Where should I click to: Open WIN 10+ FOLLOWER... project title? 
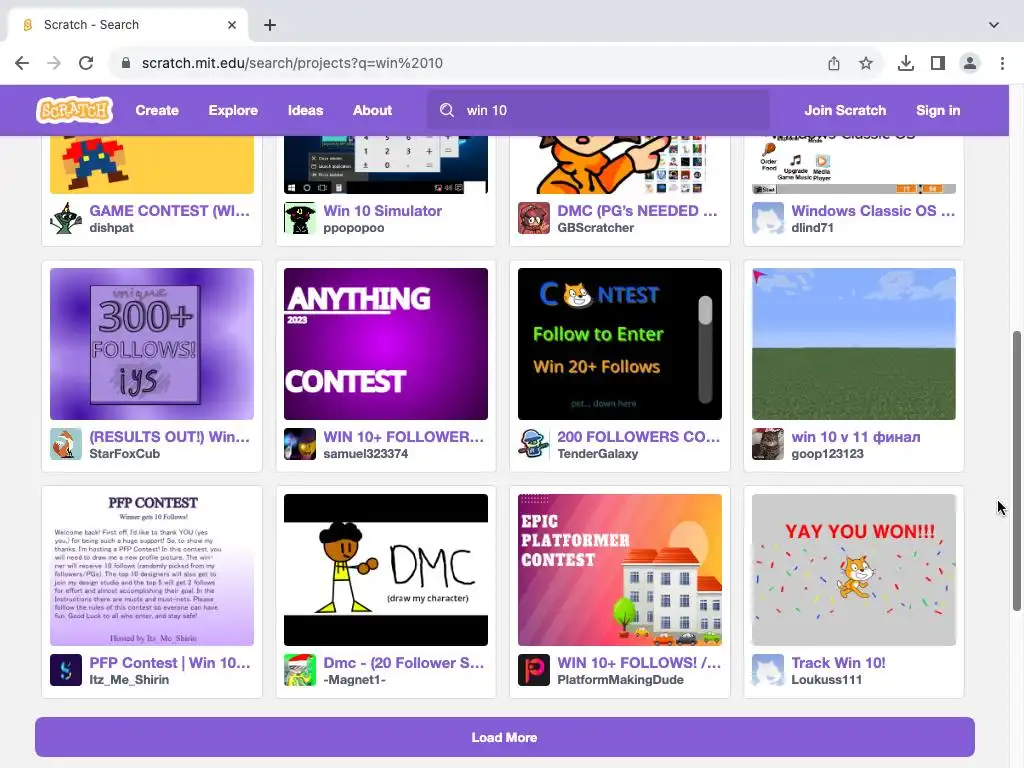pyautogui.click(x=404, y=437)
